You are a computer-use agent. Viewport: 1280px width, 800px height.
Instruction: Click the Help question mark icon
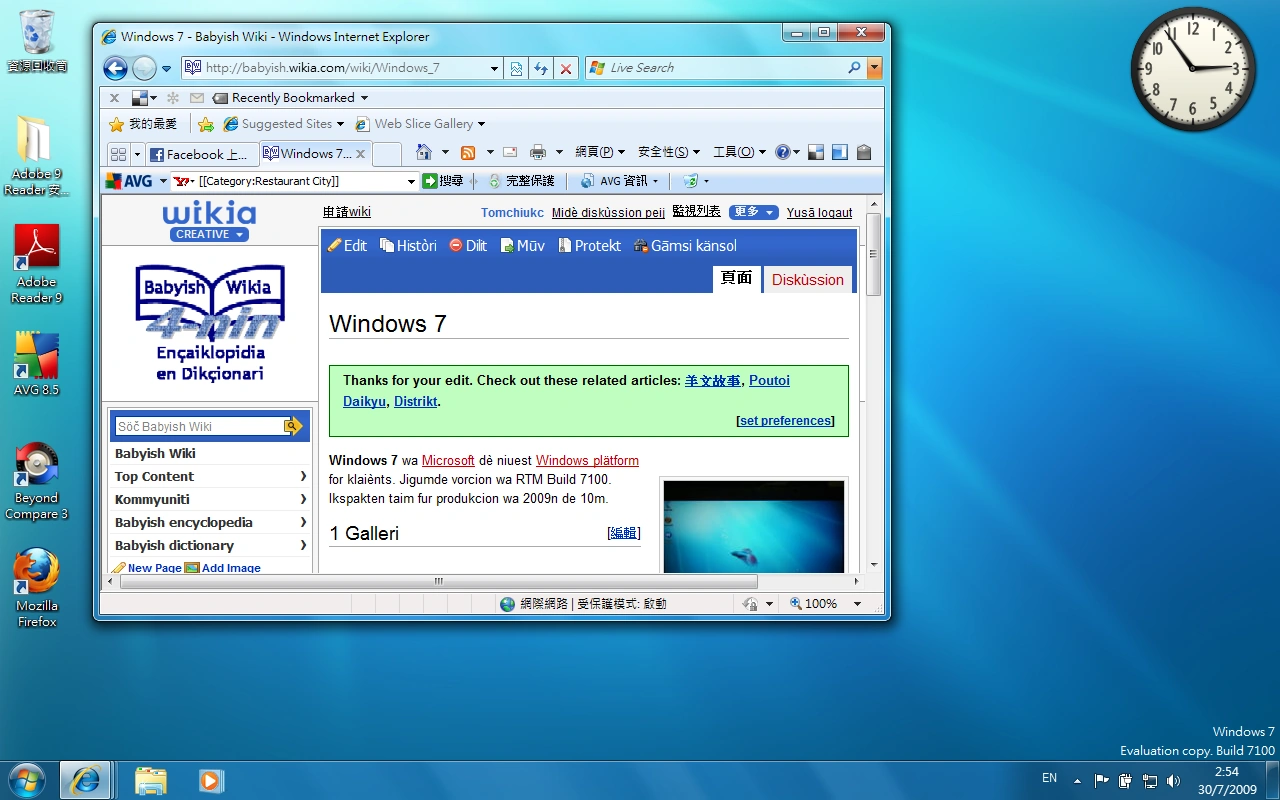(x=782, y=152)
